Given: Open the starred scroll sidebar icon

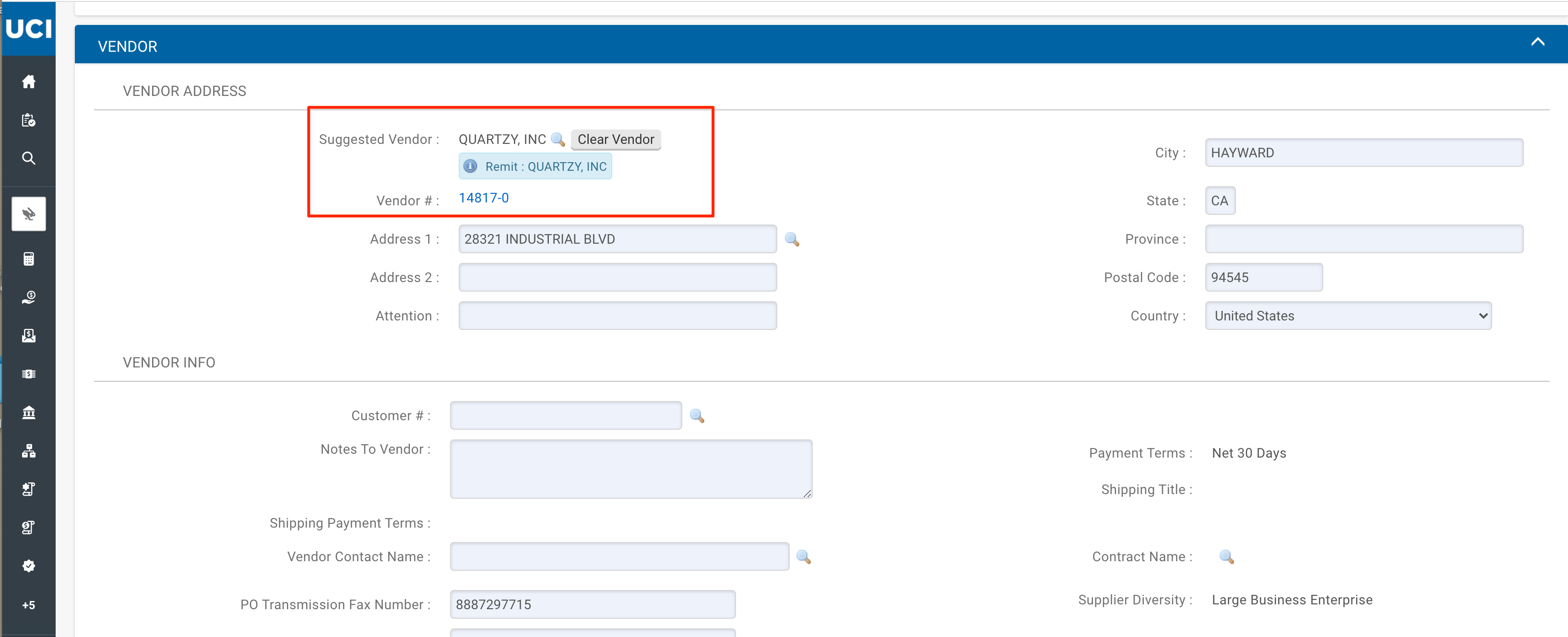Looking at the screenshot, I should (29, 489).
